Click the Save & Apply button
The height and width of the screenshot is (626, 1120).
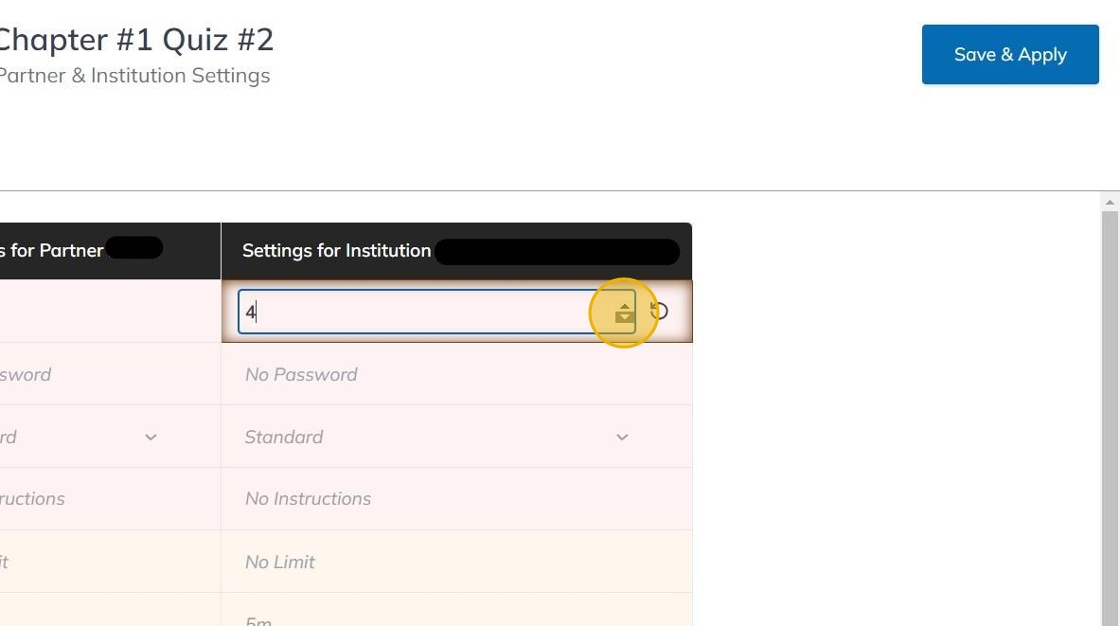pyautogui.click(x=1010, y=55)
